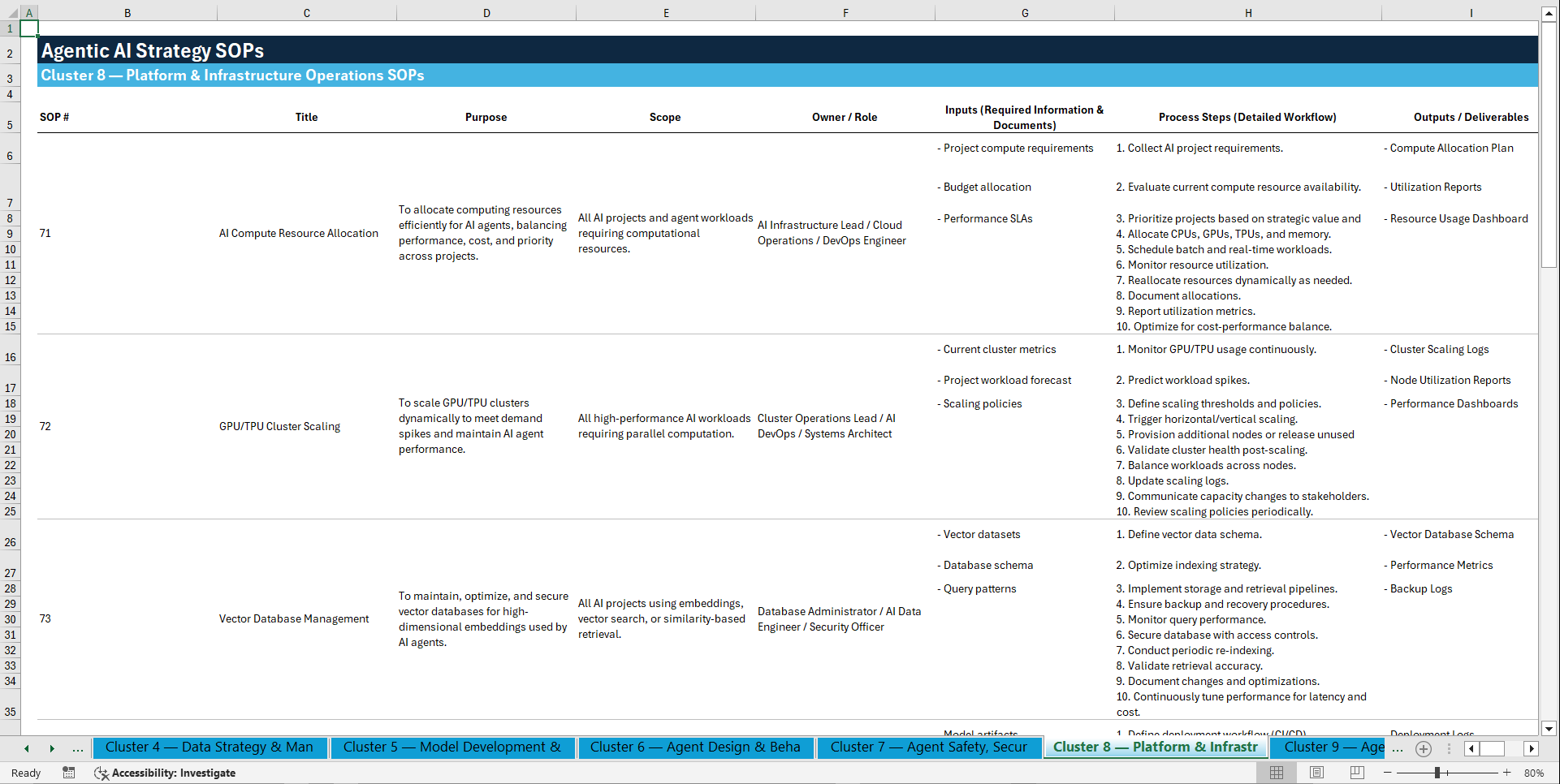Select cell containing GPU/TPU Cluster Scaling
The height and width of the screenshot is (784, 1560).
280,426
